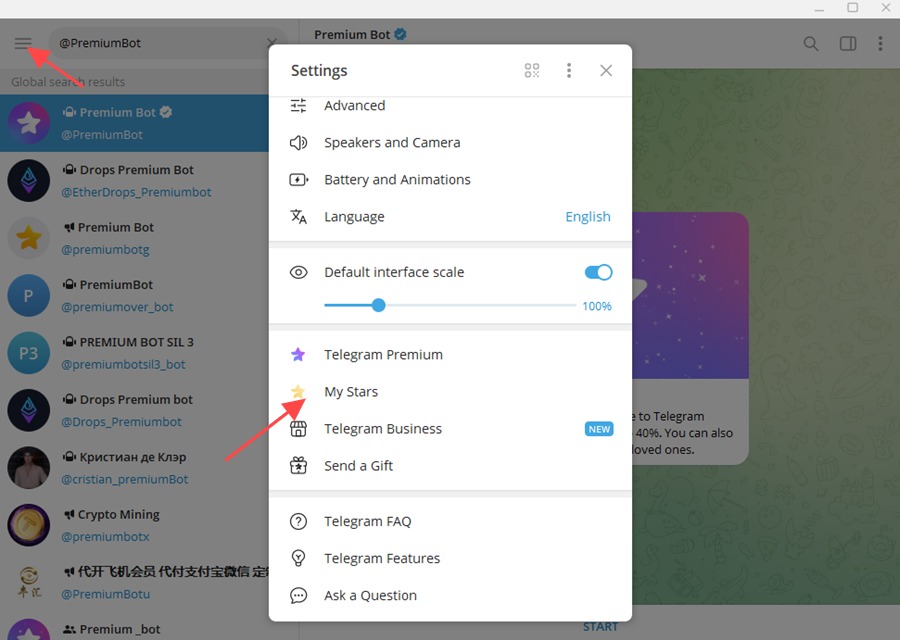Viewport: 900px width, 640px height.
Task: Click the interface scale slider handle
Action: (x=378, y=305)
